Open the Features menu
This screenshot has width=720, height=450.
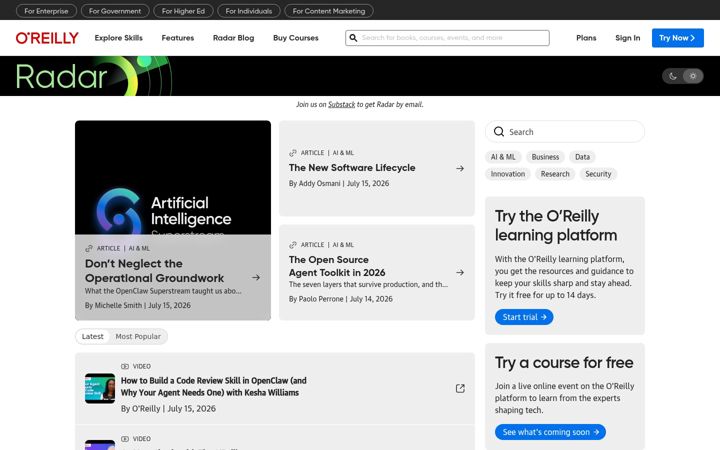coord(178,38)
